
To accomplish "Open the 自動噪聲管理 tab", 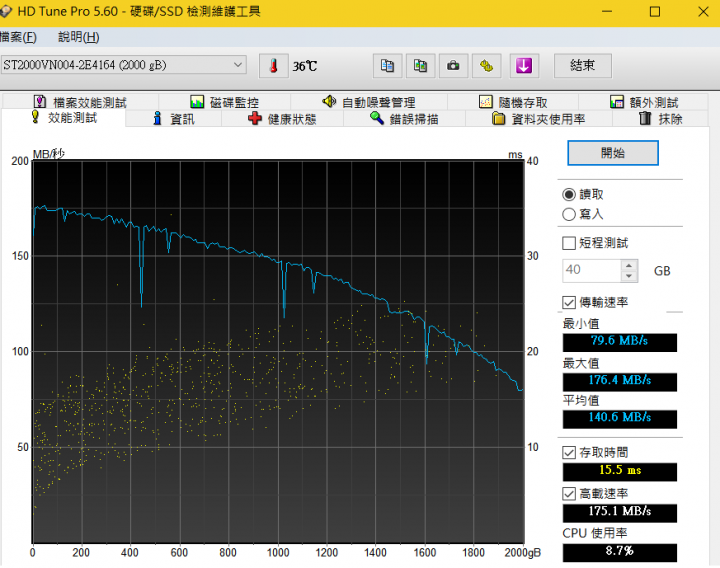I will (369, 102).
